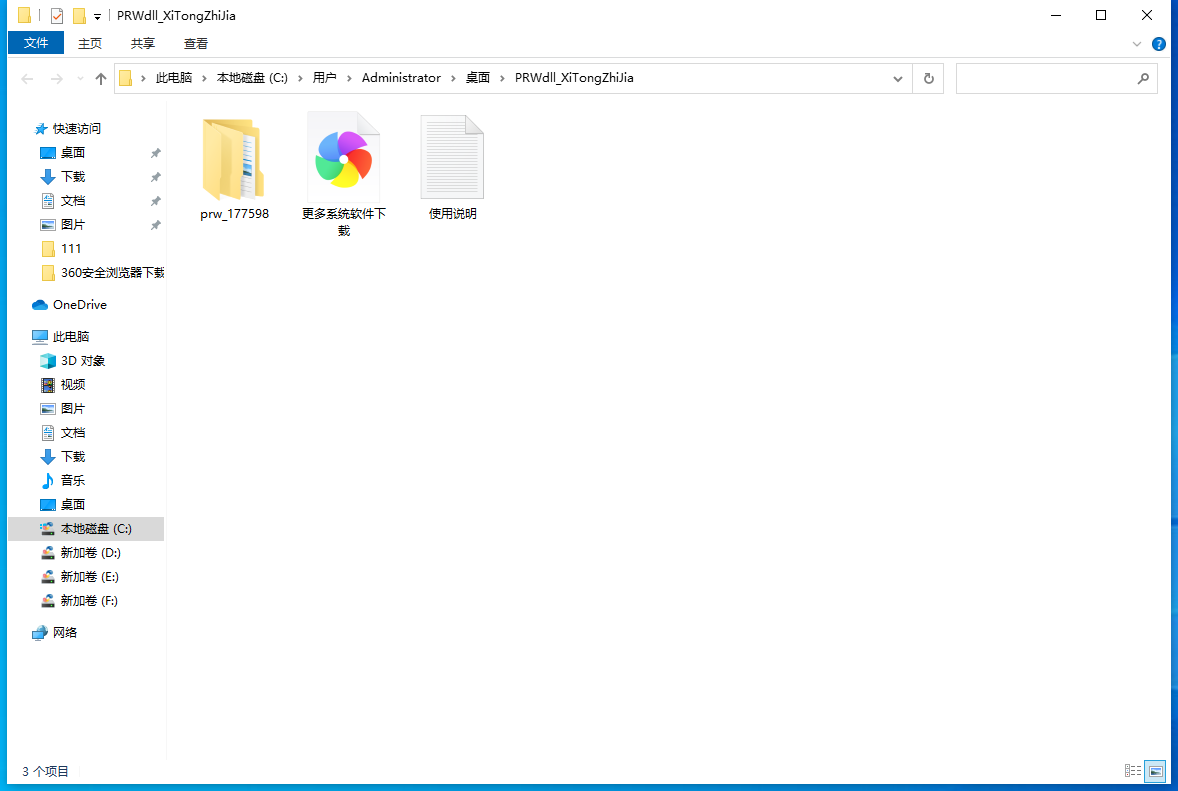Unpin 桌面 using its pin icon

click(156, 153)
